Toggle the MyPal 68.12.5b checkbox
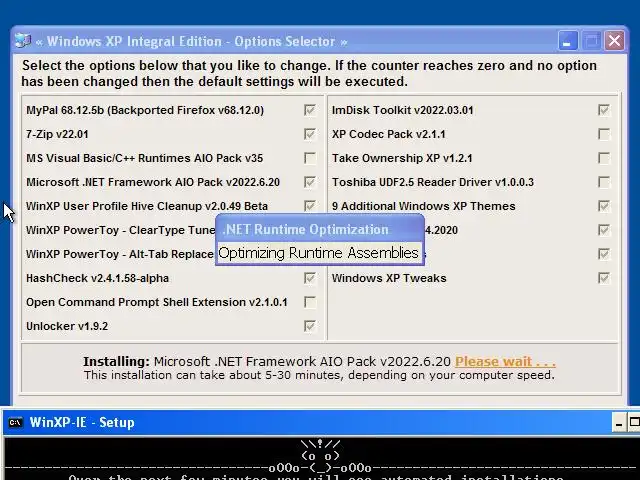 [x=310, y=110]
